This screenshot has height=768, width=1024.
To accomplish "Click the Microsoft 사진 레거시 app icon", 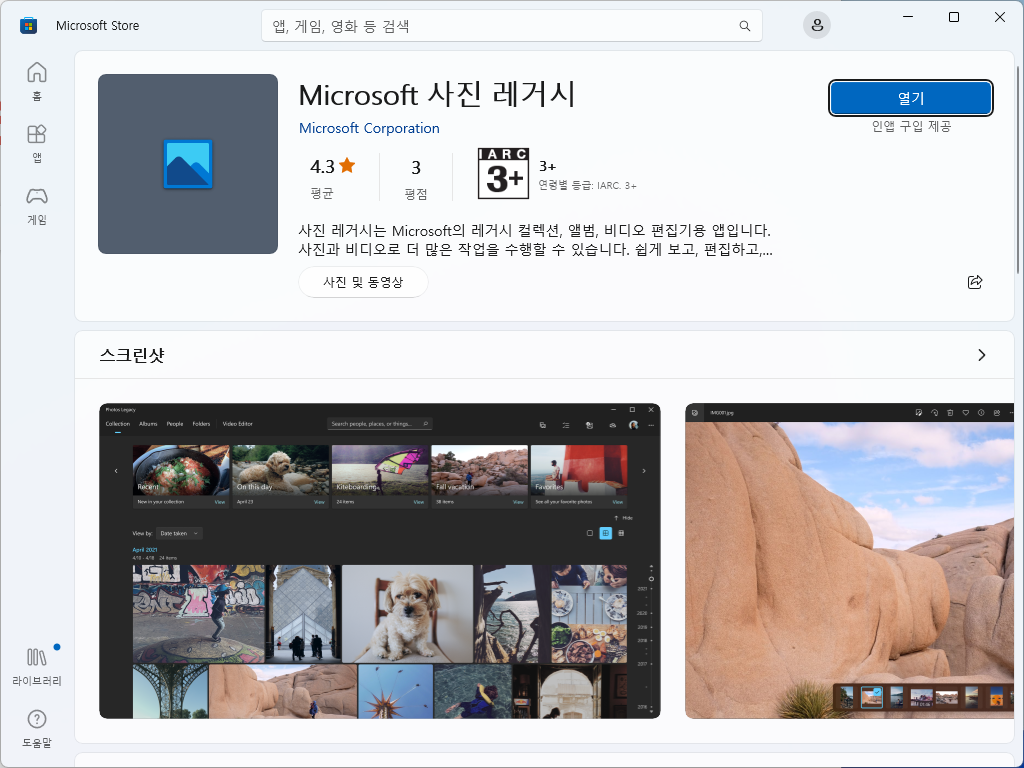I will [188, 164].
